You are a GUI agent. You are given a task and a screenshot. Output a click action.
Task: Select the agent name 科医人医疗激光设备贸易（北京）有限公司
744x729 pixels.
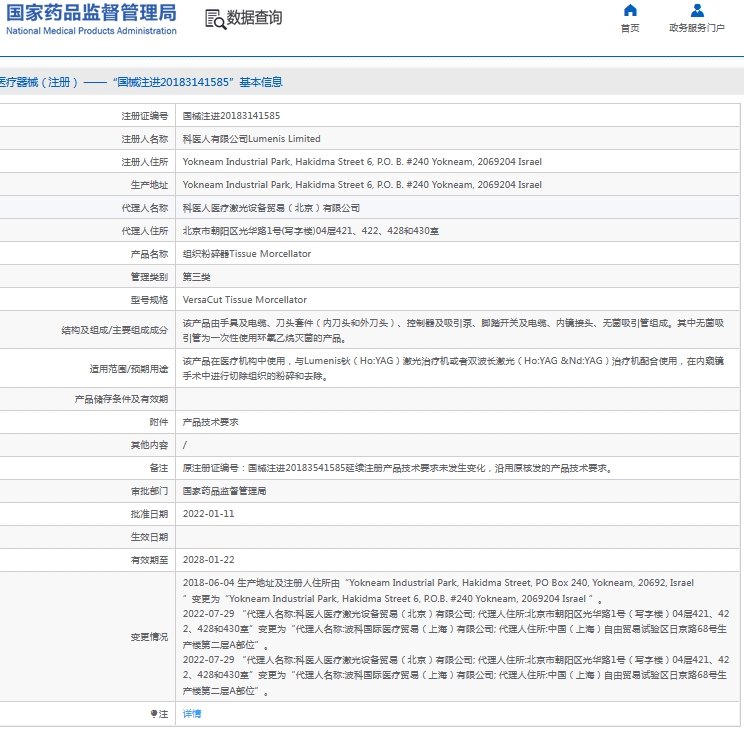(271, 208)
